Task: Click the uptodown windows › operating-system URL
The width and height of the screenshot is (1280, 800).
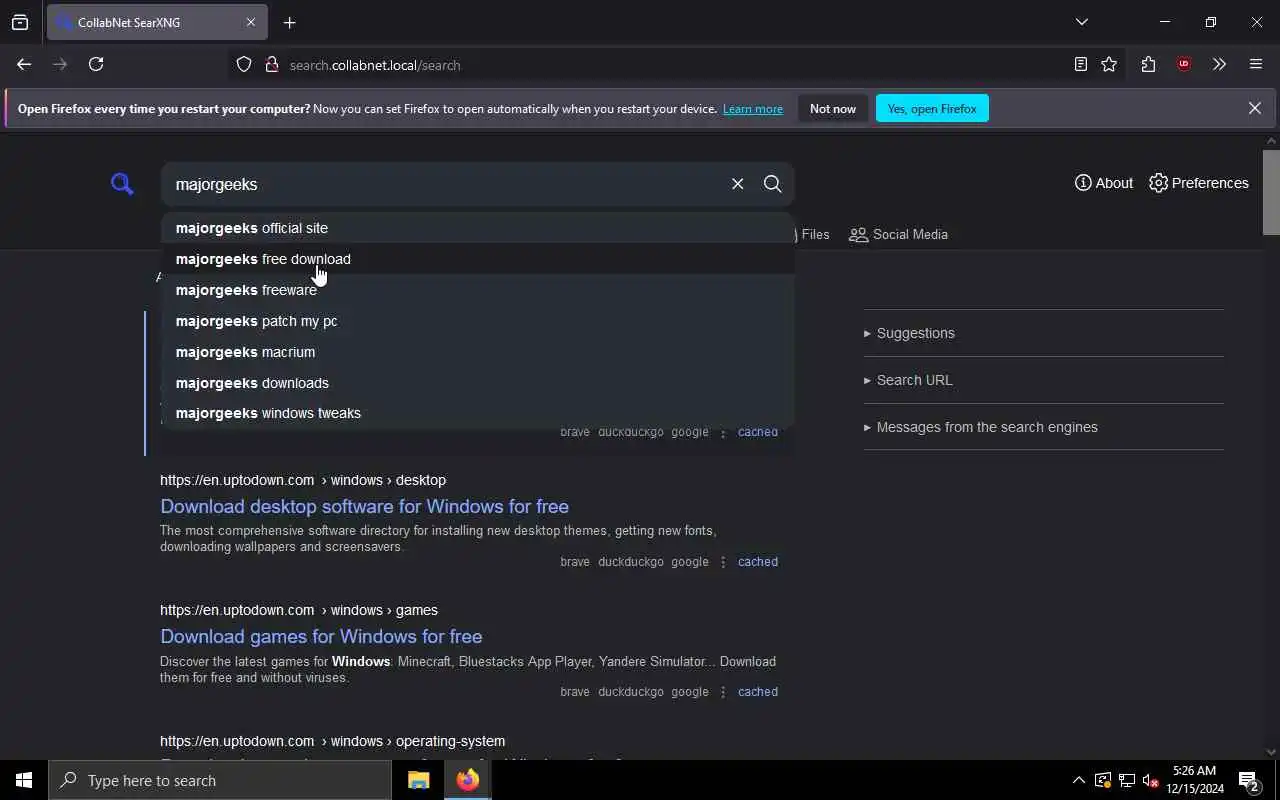Action: pos(332,741)
